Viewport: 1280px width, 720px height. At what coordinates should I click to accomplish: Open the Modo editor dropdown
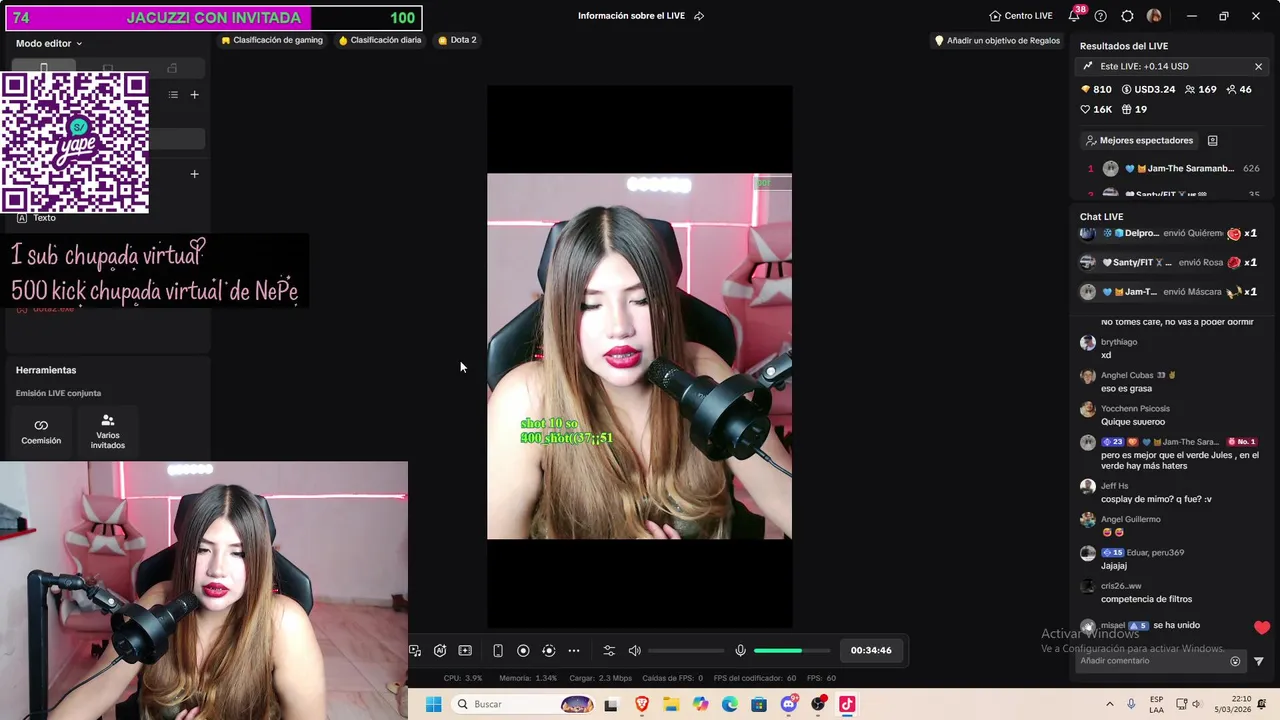[49, 43]
